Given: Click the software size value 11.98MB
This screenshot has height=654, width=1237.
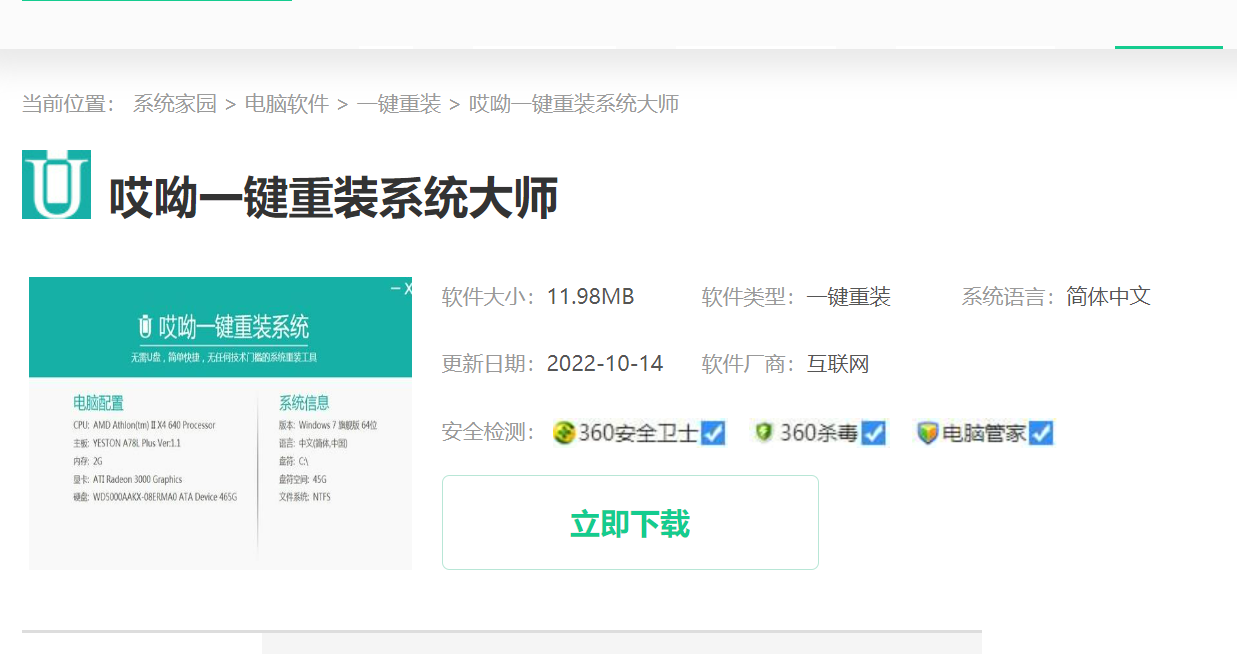Looking at the screenshot, I should tap(591, 297).
